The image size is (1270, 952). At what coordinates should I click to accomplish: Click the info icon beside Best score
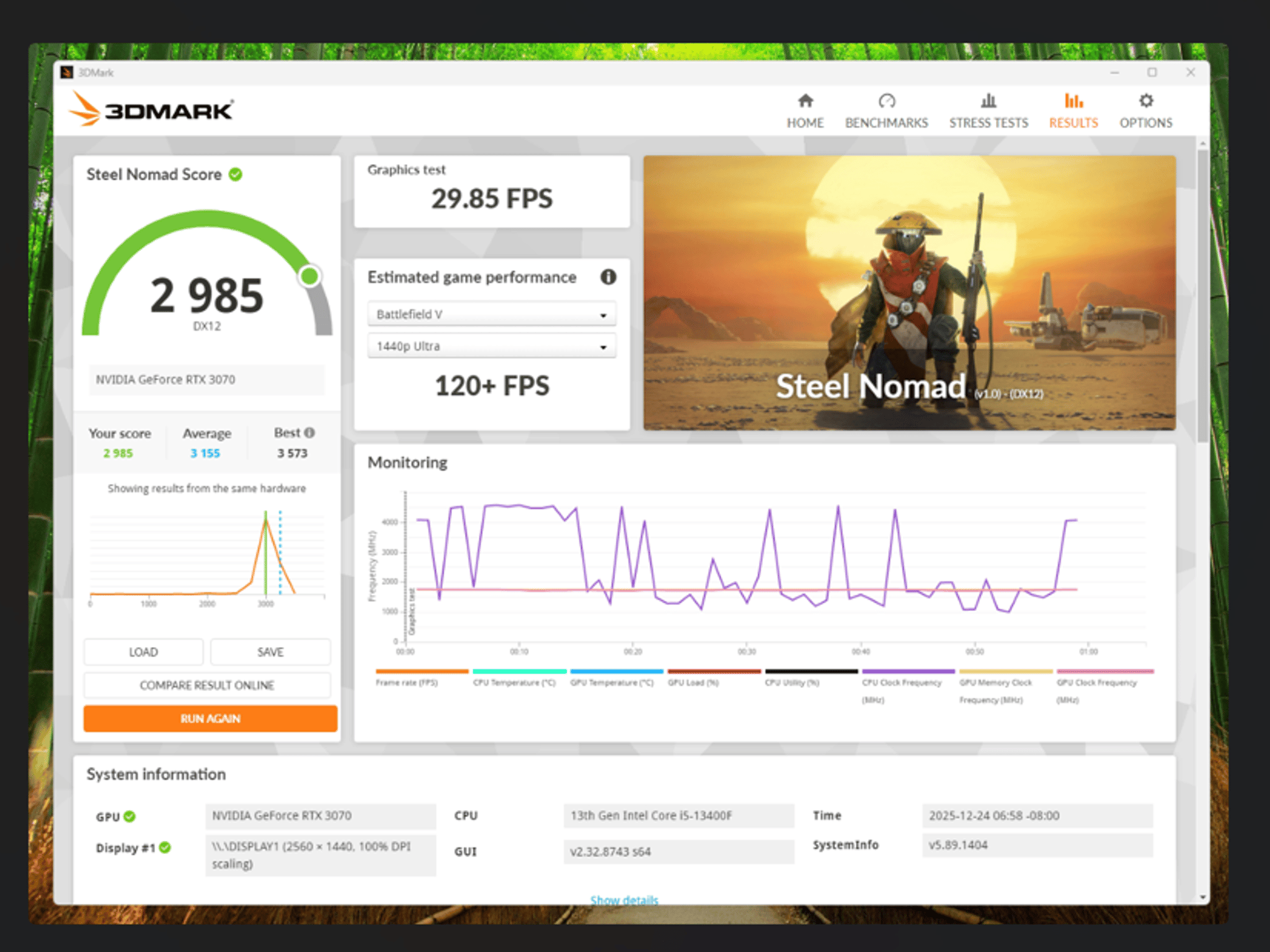point(309,433)
